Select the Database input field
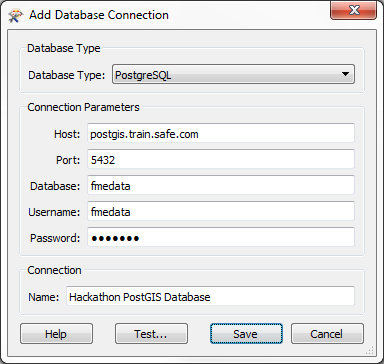384x364 pixels. pyautogui.click(x=221, y=186)
